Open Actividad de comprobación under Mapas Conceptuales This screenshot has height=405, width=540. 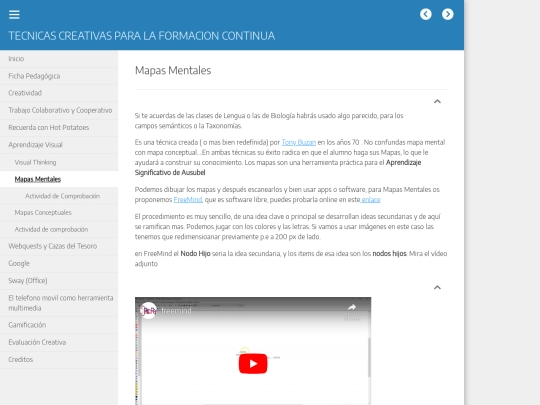point(59,229)
